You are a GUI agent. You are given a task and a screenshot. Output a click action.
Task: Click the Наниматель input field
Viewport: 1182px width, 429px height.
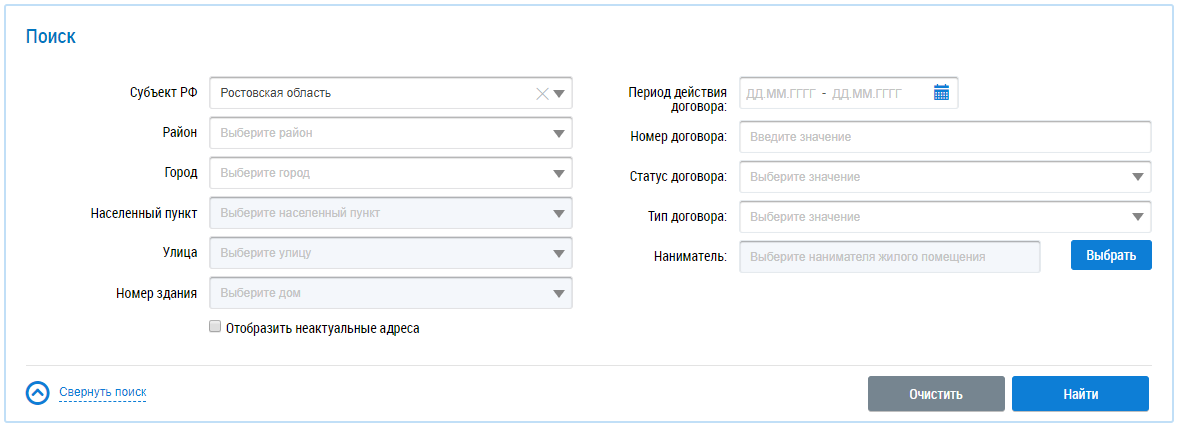click(x=889, y=257)
